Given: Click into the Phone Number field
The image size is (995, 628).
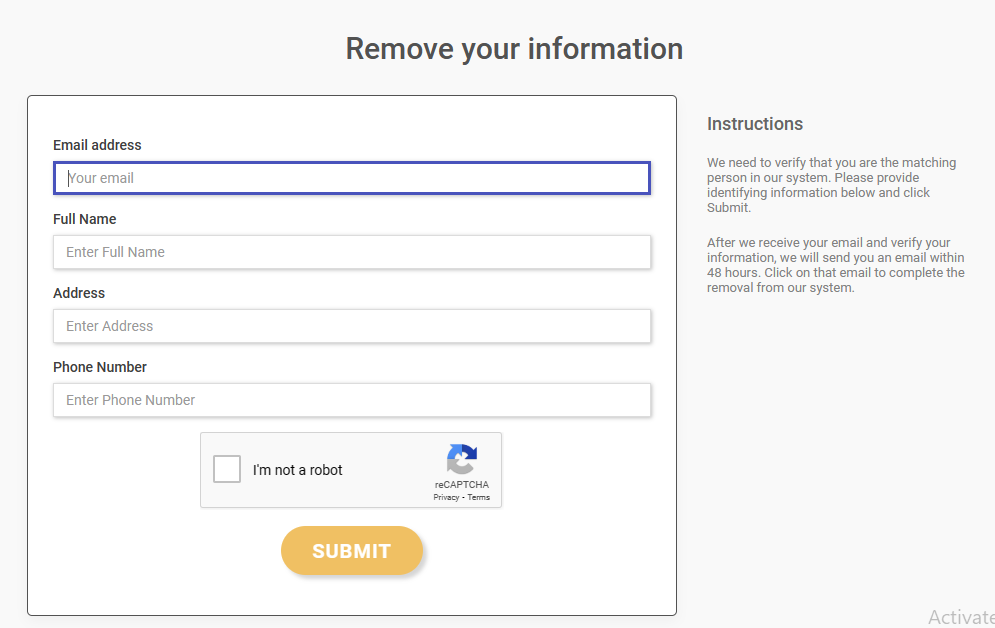Looking at the screenshot, I should pyautogui.click(x=352, y=400).
